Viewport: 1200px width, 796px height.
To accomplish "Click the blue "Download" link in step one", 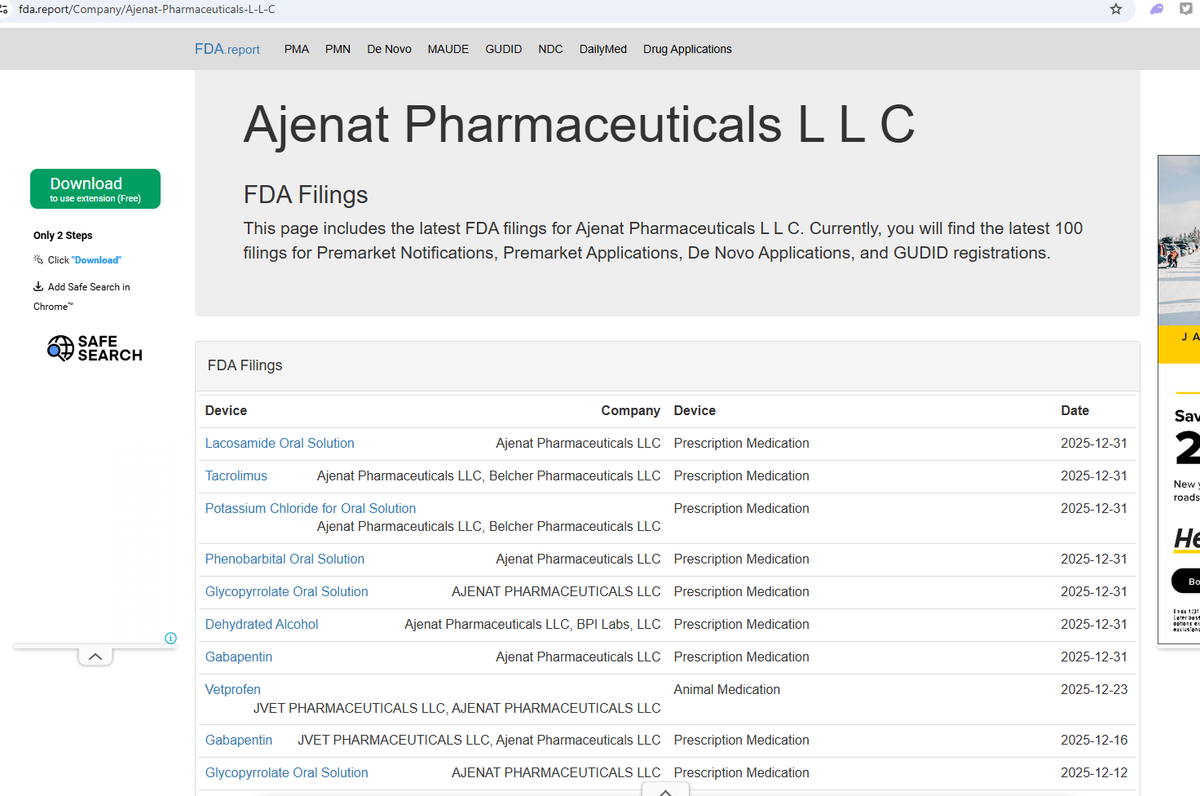I will (97, 260).
